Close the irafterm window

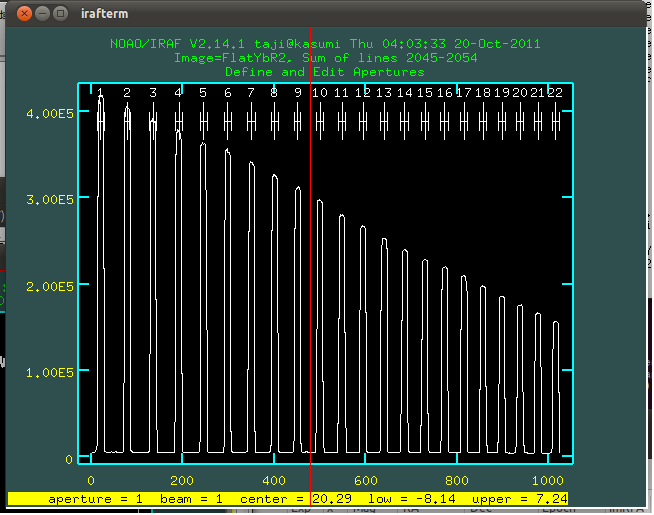[25, 14]
